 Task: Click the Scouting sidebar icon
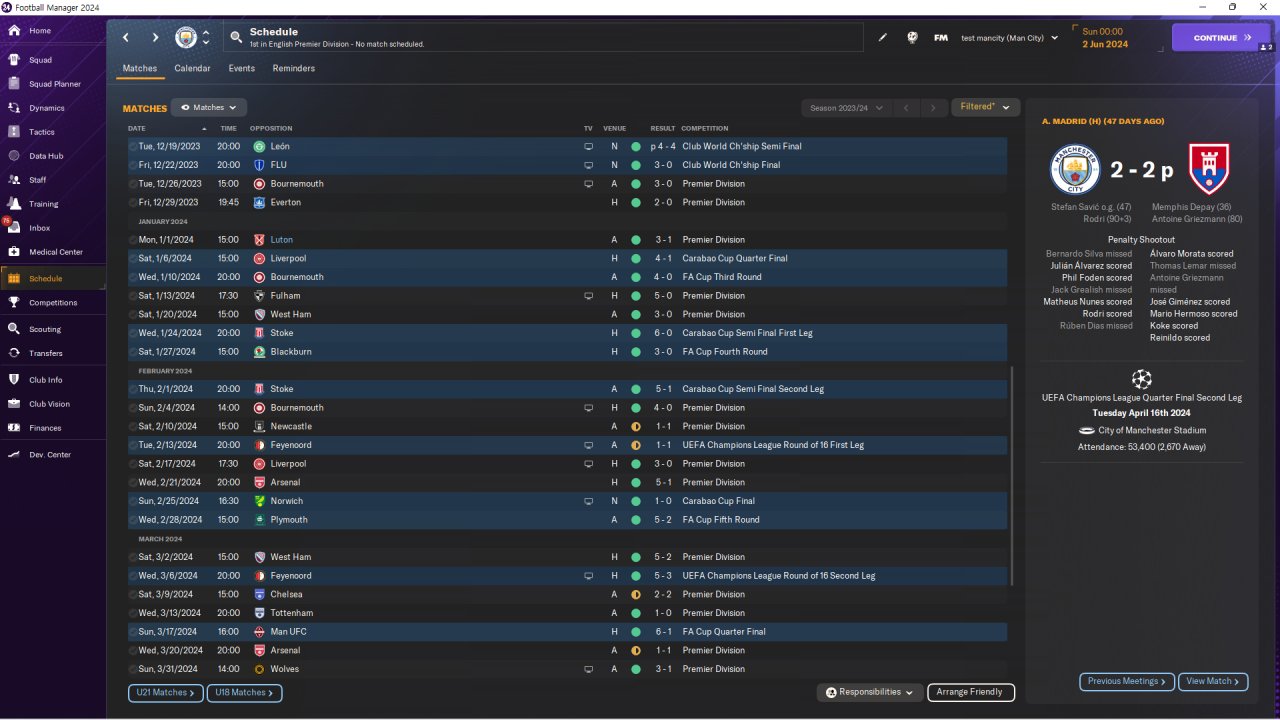[14, 329]
